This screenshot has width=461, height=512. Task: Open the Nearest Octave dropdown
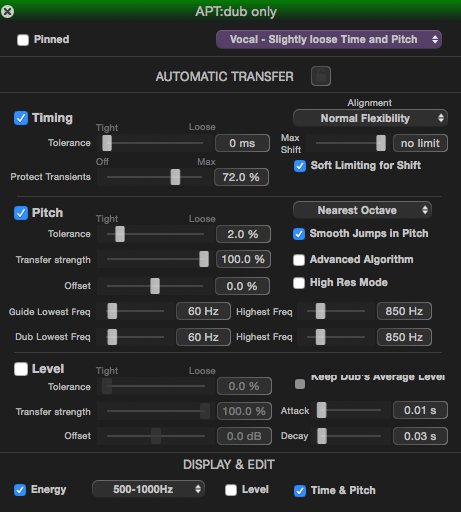[x=362, y=210]
